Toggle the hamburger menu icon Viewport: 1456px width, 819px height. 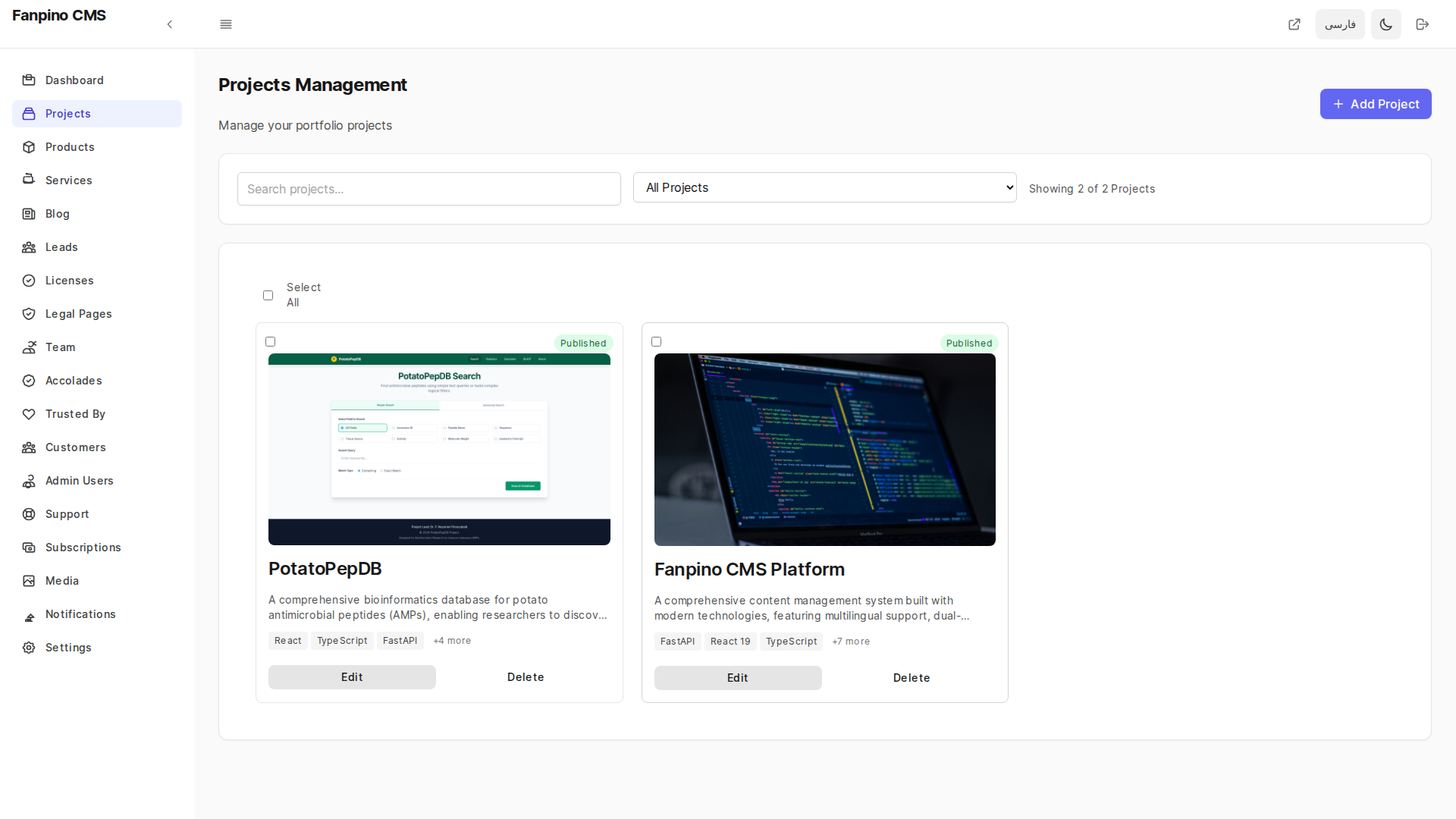[x=226, y=24]
